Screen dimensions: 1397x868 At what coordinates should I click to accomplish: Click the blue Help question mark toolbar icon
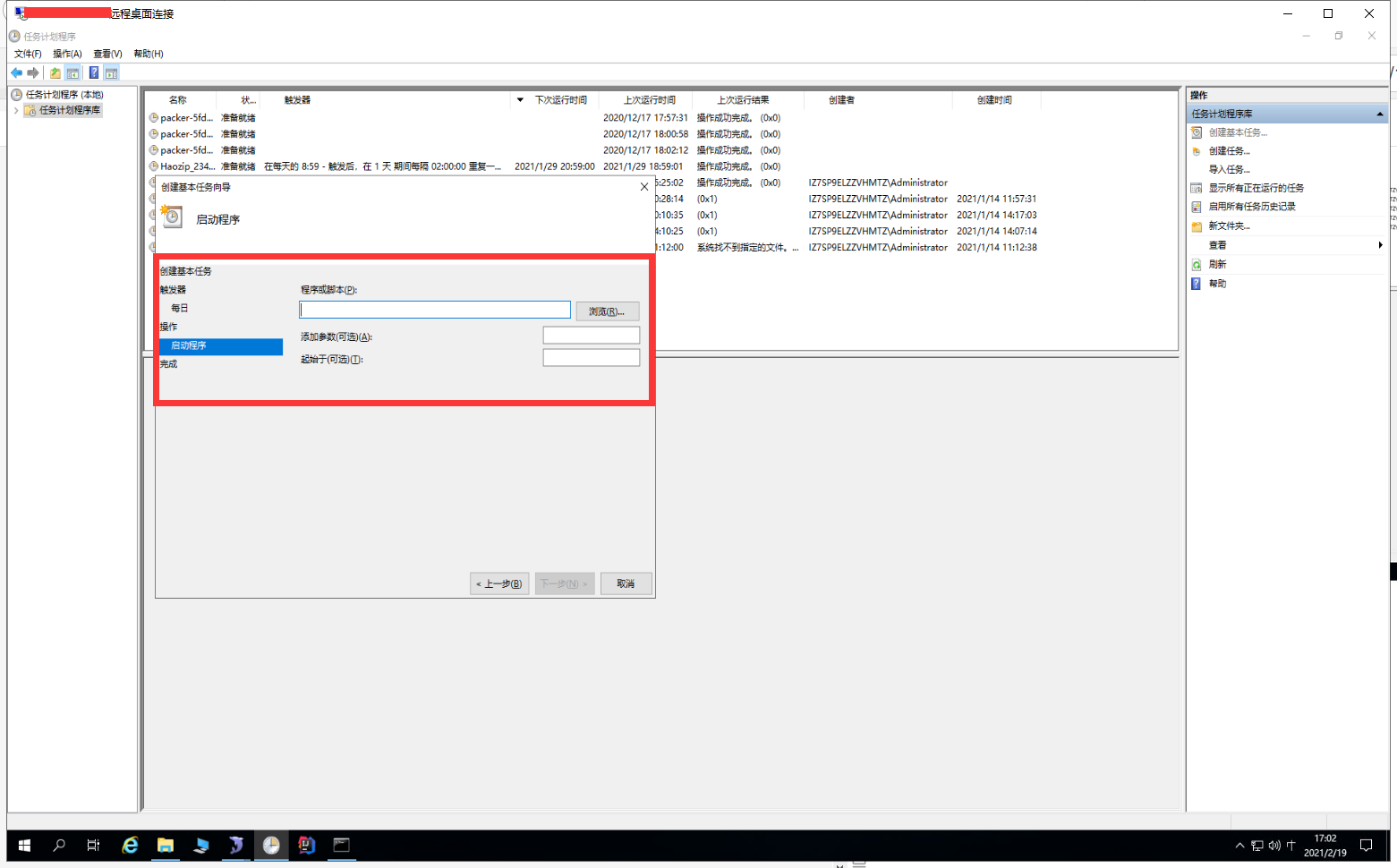point(94,72)
